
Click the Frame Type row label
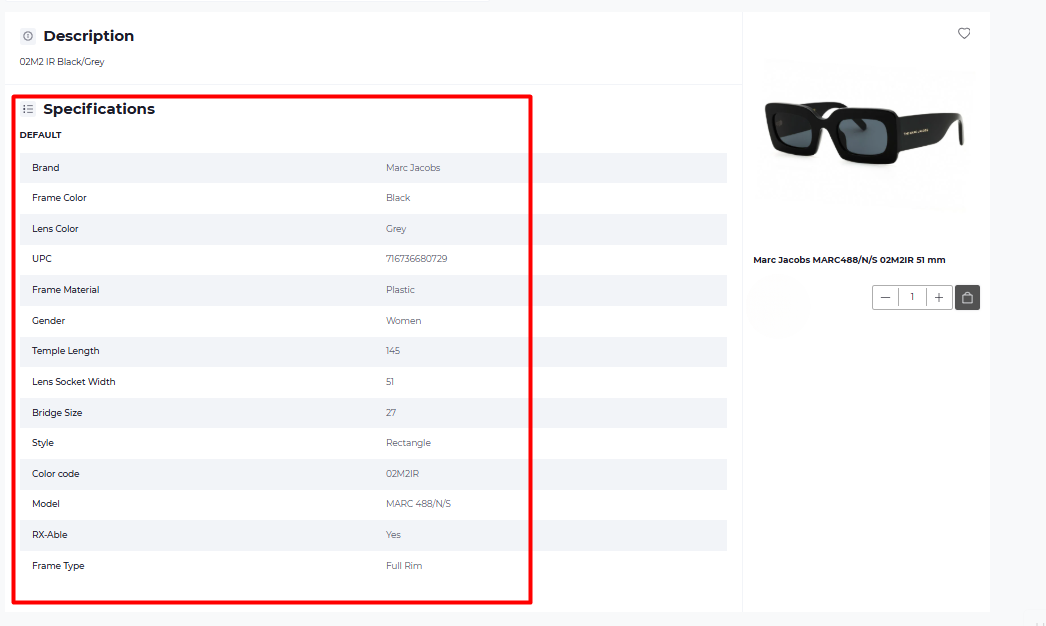[58, 565]
